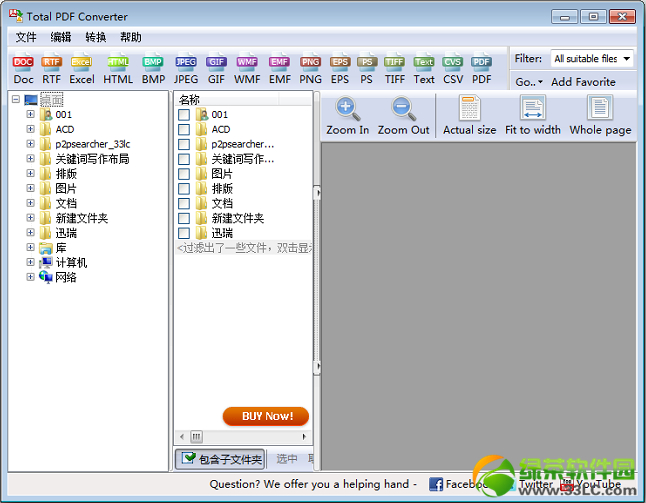The image size is (646, 503).
Task: Zoom Out of preview
Action: pyautogui.click(x=403, y=115)
